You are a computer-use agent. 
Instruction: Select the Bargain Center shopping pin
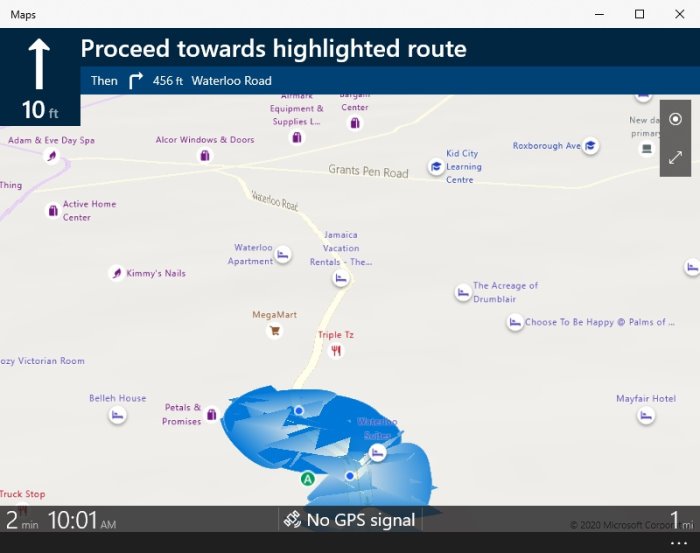coord(355,123)
